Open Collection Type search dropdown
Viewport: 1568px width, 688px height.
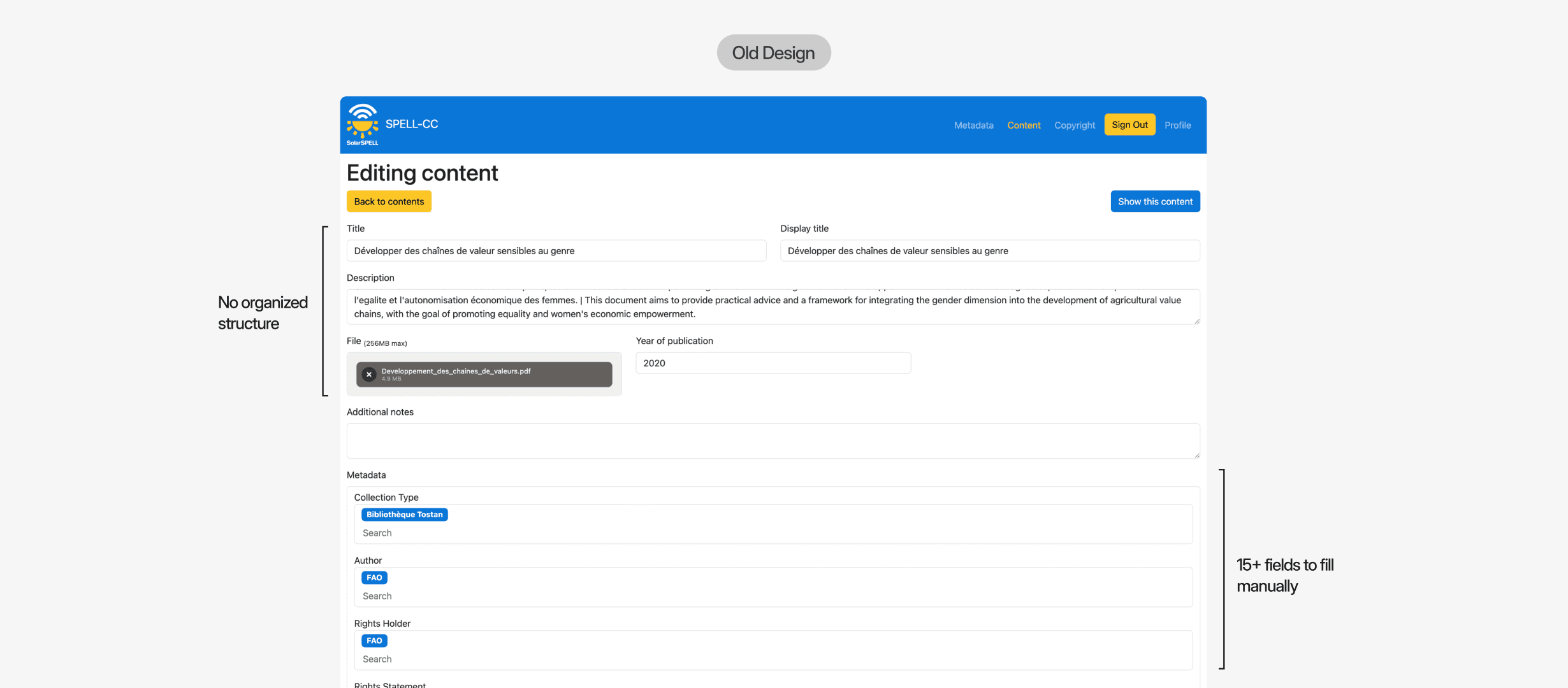click(773, 533)
